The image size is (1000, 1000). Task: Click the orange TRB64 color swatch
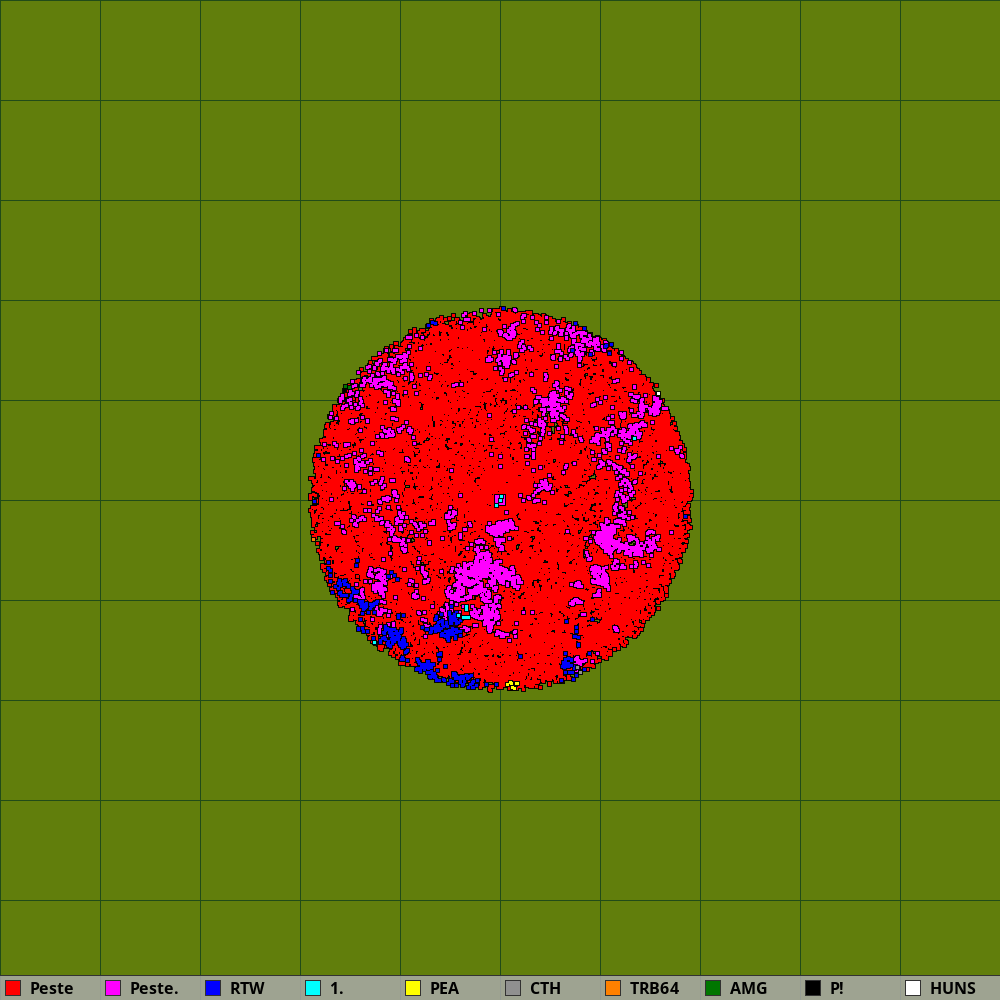(613, 988)
